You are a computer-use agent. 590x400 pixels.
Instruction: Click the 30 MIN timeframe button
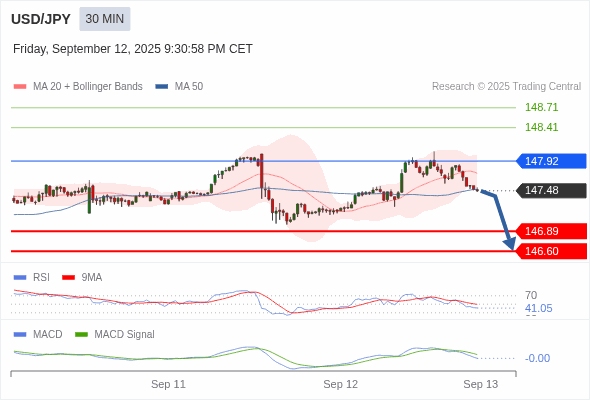[105, 19]
